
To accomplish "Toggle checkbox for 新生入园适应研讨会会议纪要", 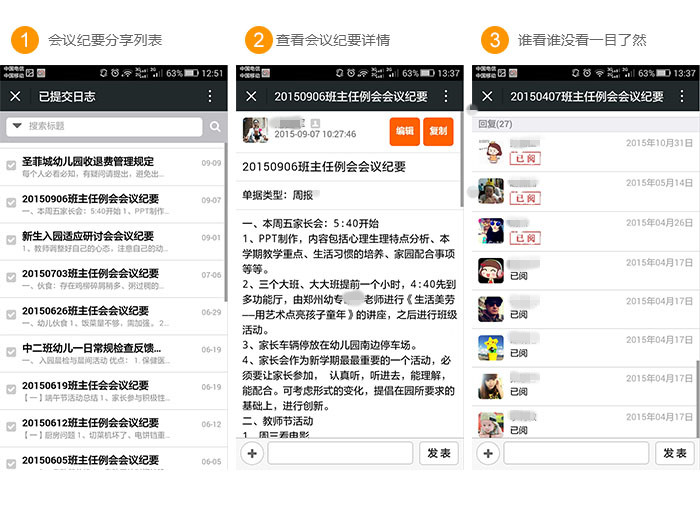I will point(11,241).
